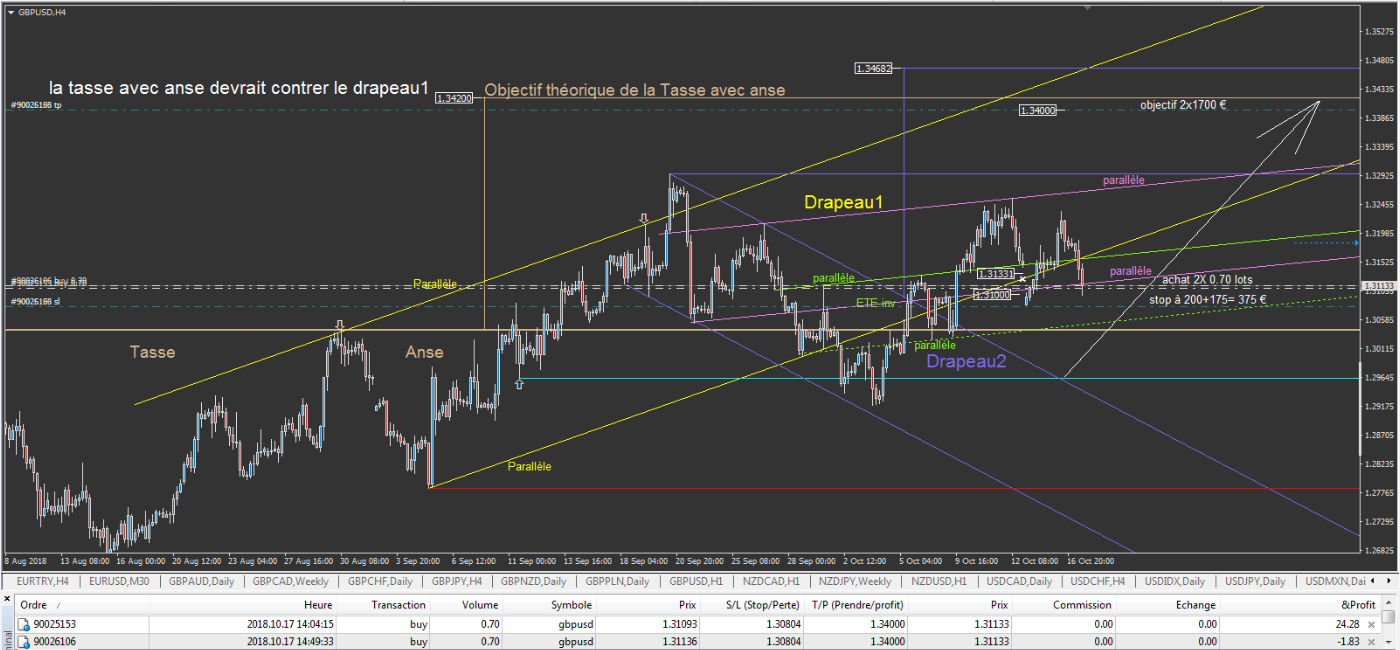Screen dimensions: 1400x650
Task: Select the NZDUSD,H1 chart tab
Action: [x=938, y=581]
